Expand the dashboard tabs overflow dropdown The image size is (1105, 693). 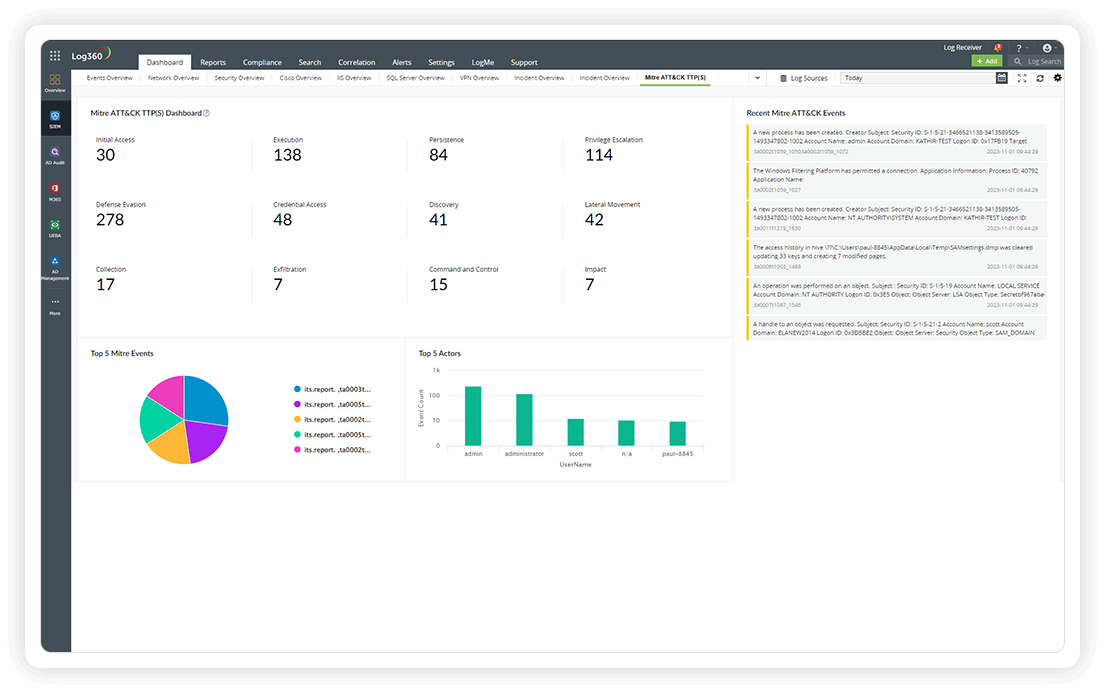tap(757, 78)
